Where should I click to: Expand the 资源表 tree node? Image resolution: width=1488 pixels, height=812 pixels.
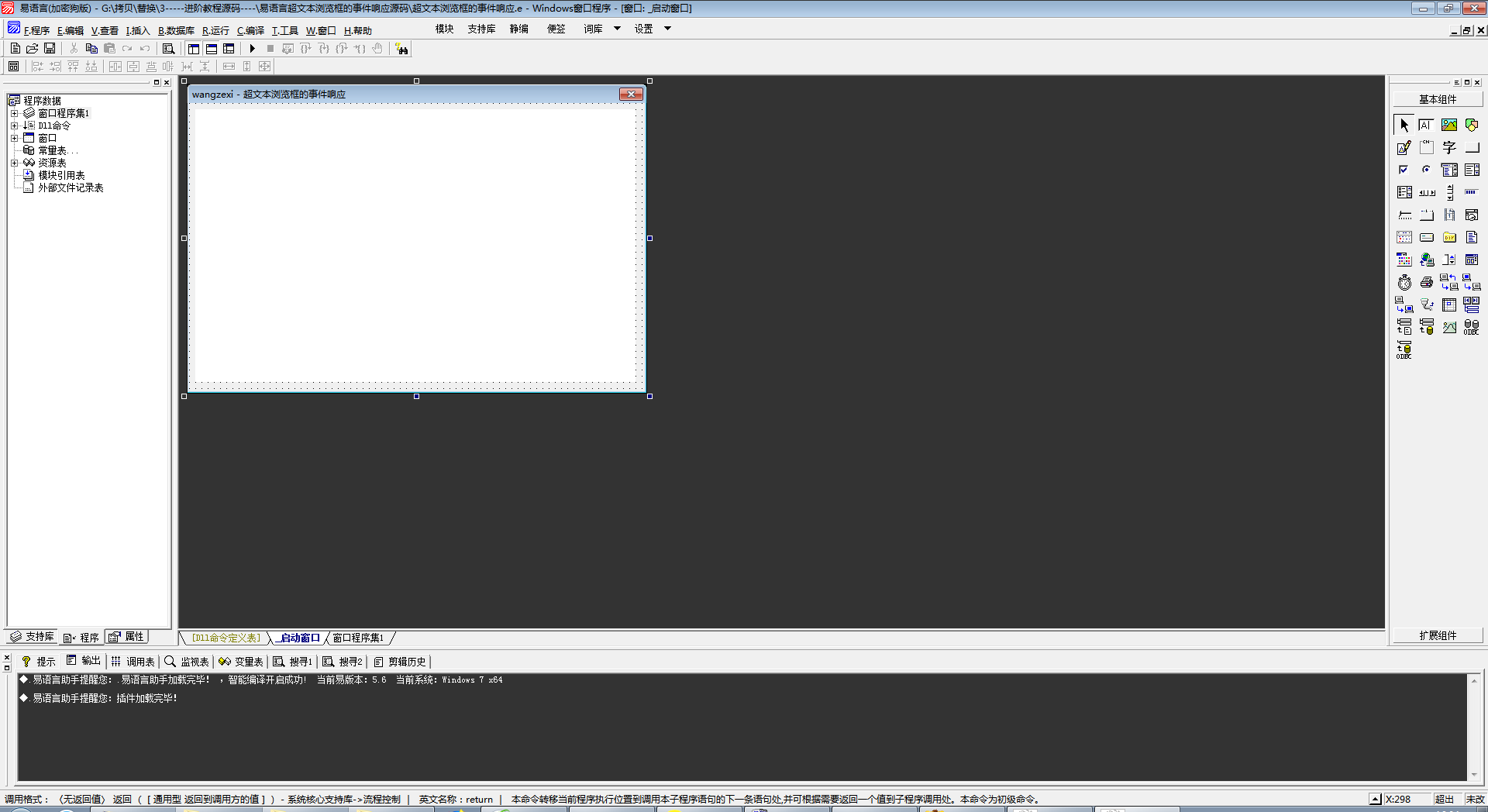click(x=14, y=163)
